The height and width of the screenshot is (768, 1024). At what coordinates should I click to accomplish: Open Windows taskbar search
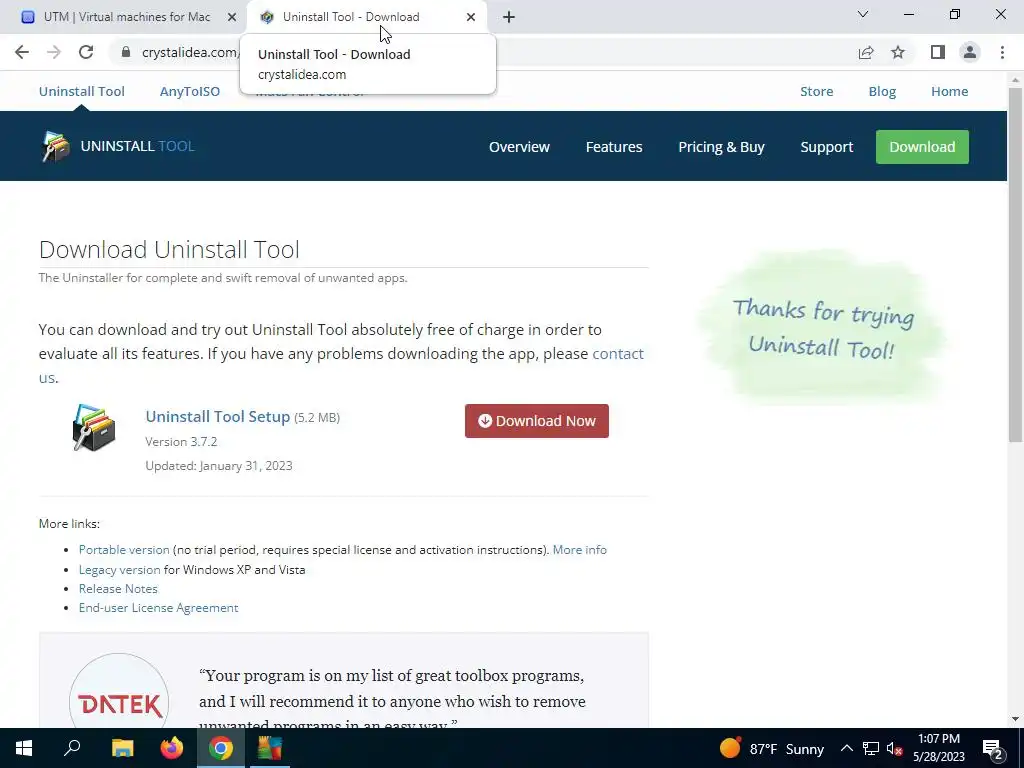pos(72,748)
